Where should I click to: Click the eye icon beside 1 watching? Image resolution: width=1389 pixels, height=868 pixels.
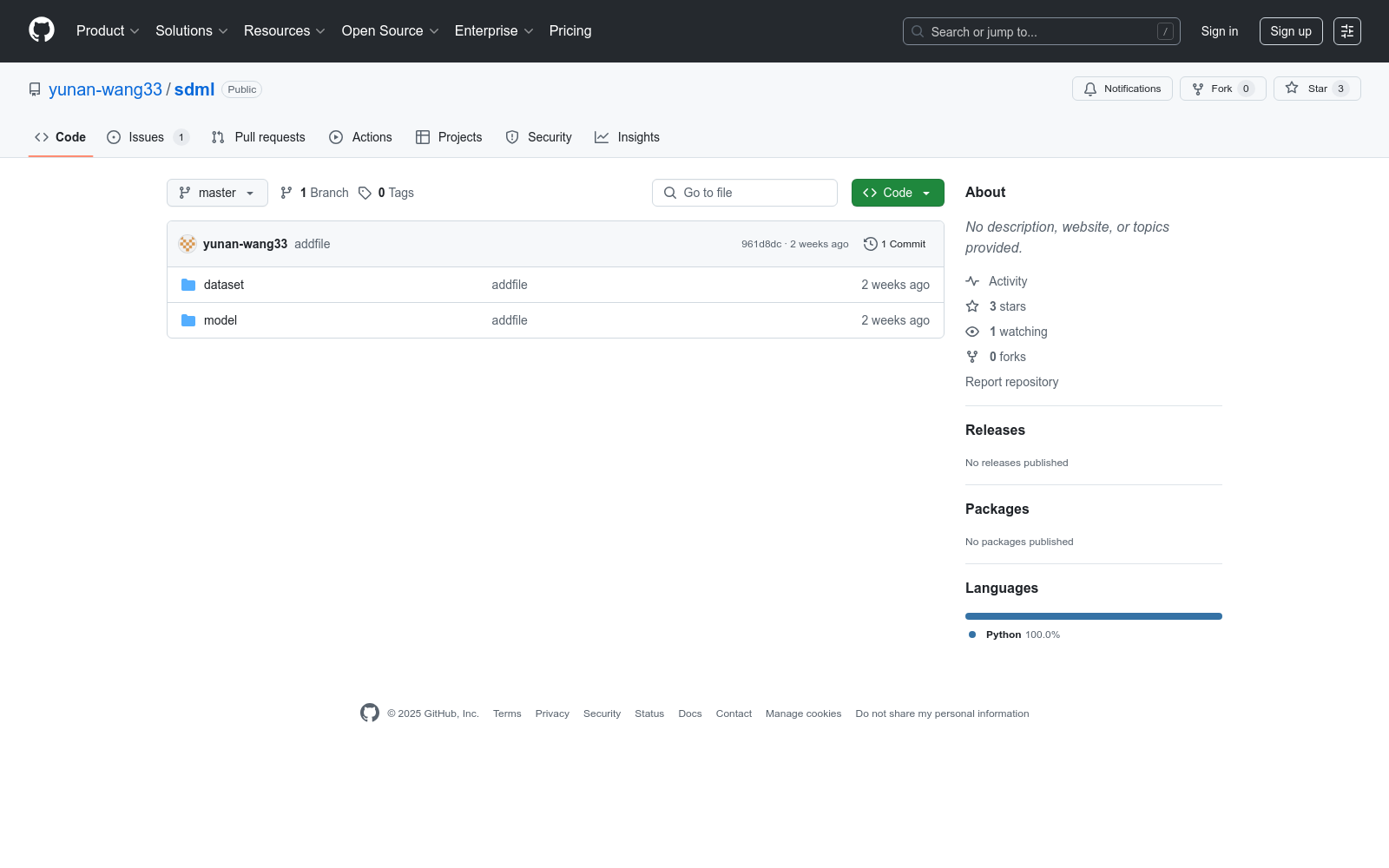click(x=972, y=332)
